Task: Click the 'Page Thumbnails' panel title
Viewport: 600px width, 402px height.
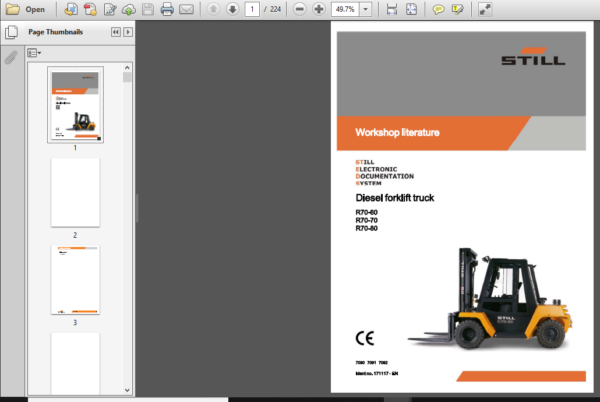Action: pos(55,32)
